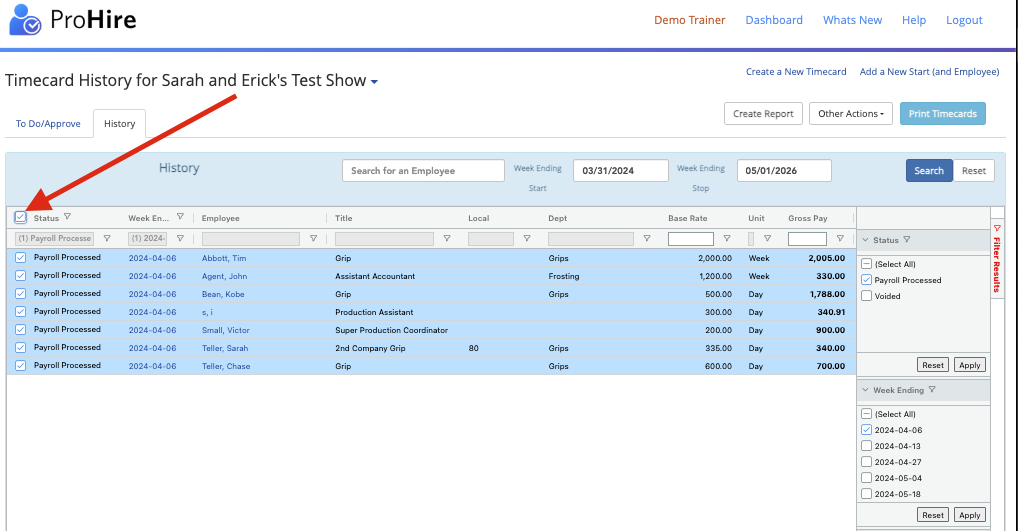Open the 's, i' employee link
This screenshot has height=531, width=1018.
207,312
